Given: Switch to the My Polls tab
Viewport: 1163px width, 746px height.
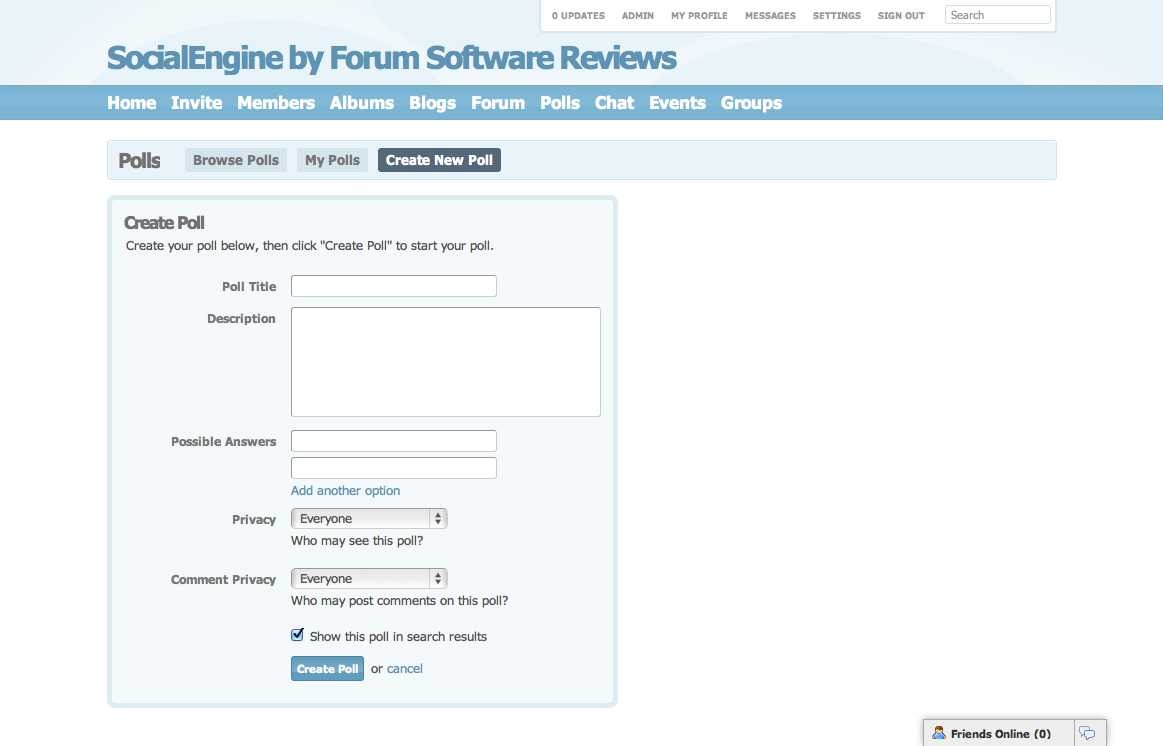Looking at the screenshot, I should pyautogui.click(x=332, y=160).
